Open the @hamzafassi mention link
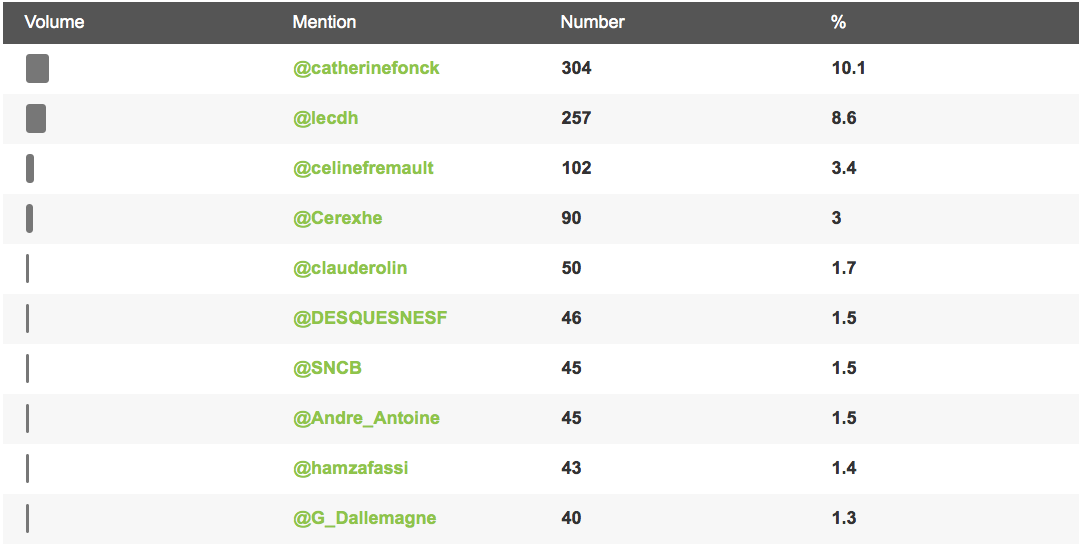 tap(351, 468)
